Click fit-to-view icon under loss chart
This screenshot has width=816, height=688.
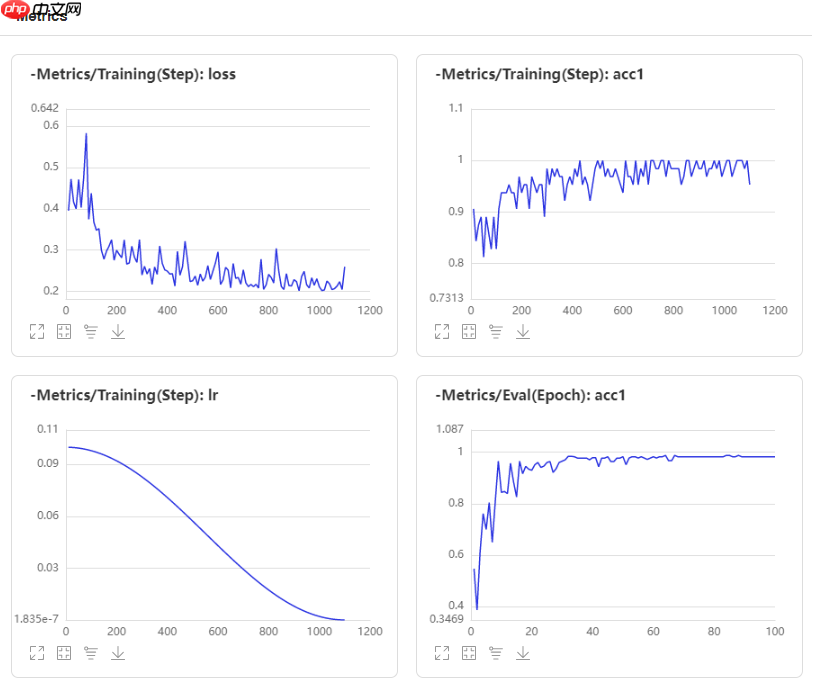[64, 332]
